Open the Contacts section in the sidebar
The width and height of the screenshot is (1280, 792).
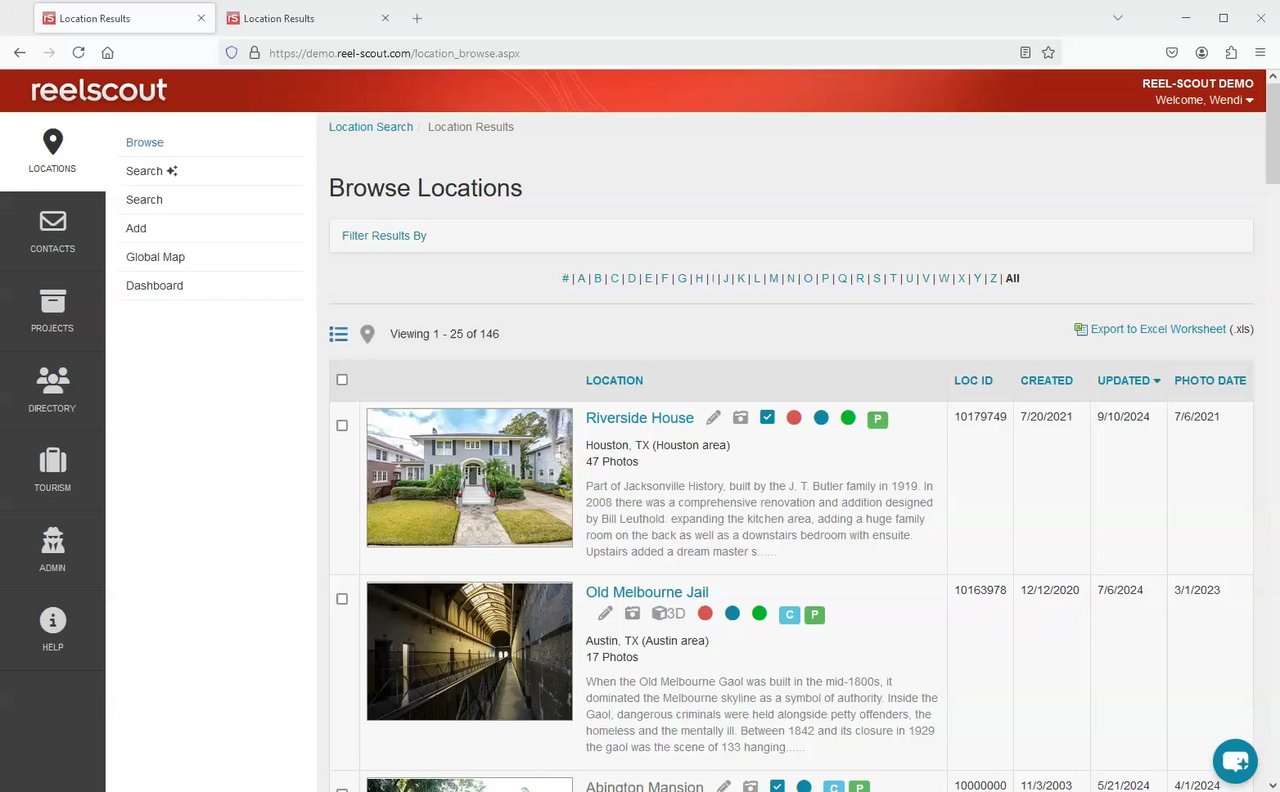coord(52,231)
